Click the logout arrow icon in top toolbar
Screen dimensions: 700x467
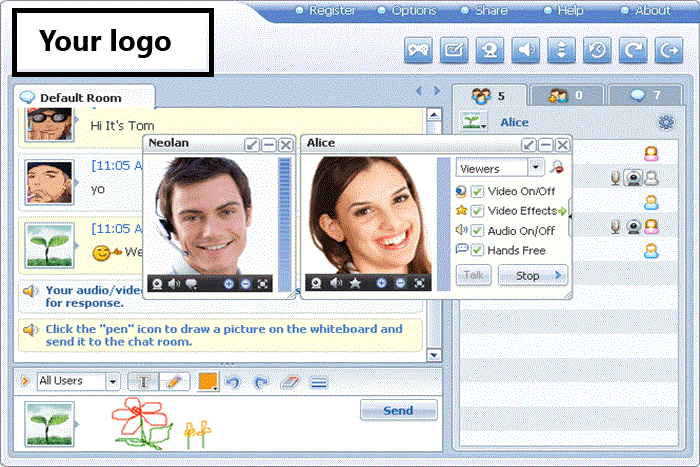point(667,50)
